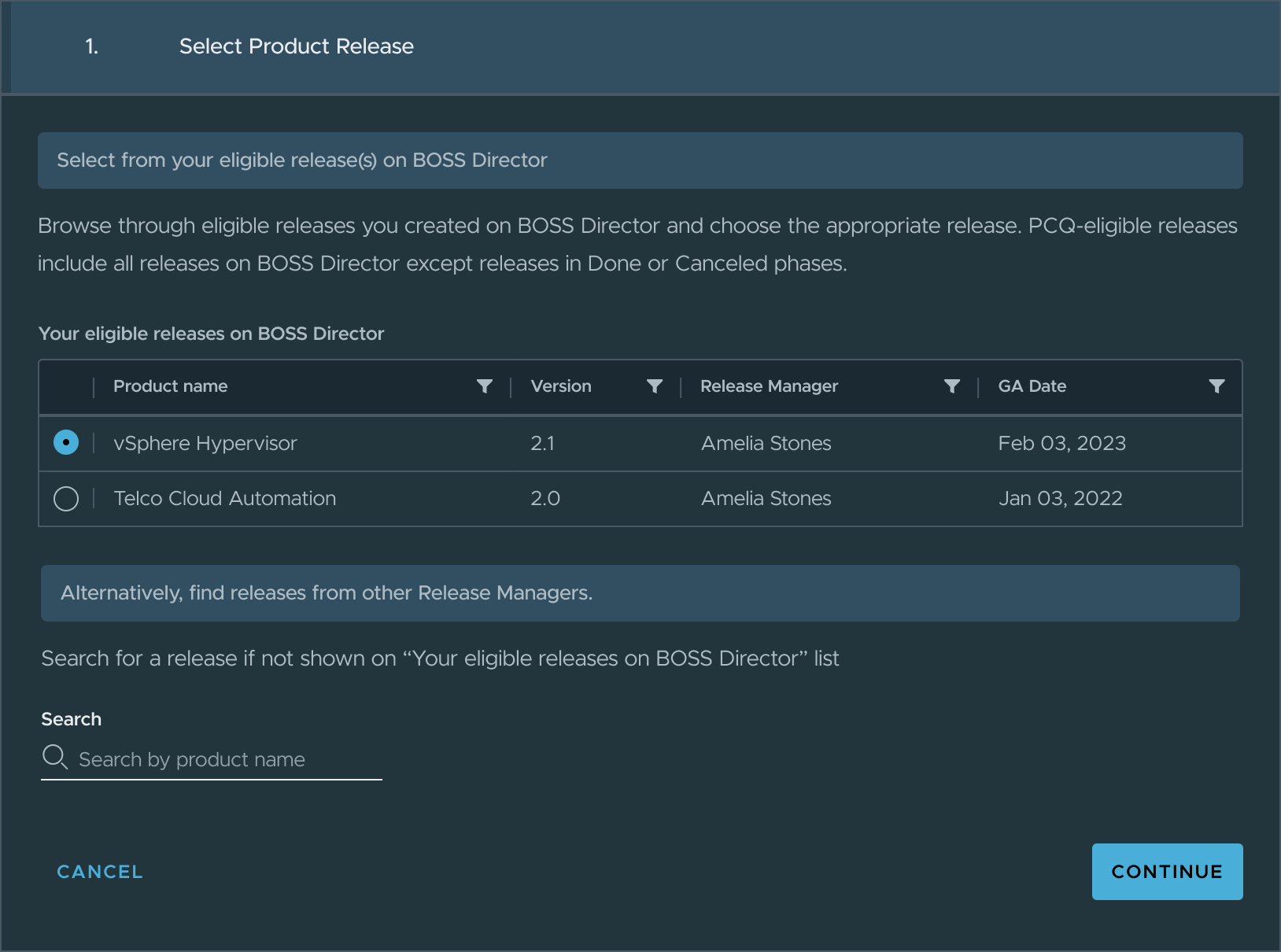1281x952 pixels.
Task: Click the Select Product Release step header
Action: 297,46
